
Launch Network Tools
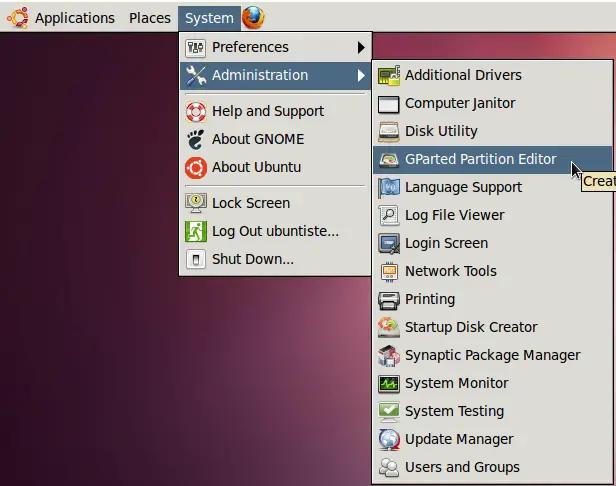tap(493, 271)
